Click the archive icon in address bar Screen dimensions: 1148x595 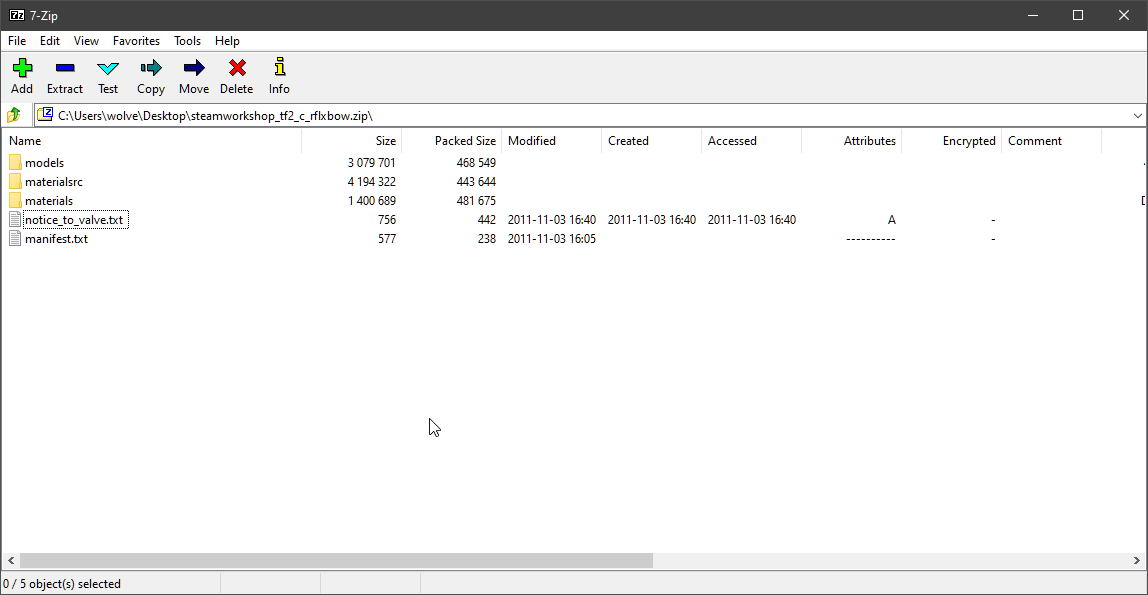[45, 115]
